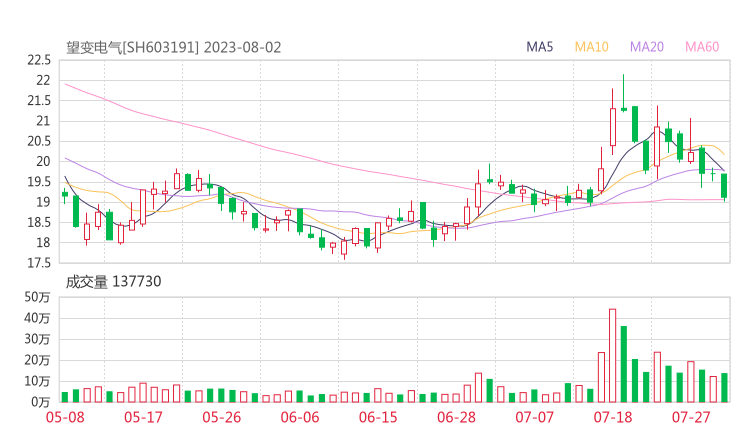Select the MA60 legend label
Screen dimensions: 740x440
point(702,47)
